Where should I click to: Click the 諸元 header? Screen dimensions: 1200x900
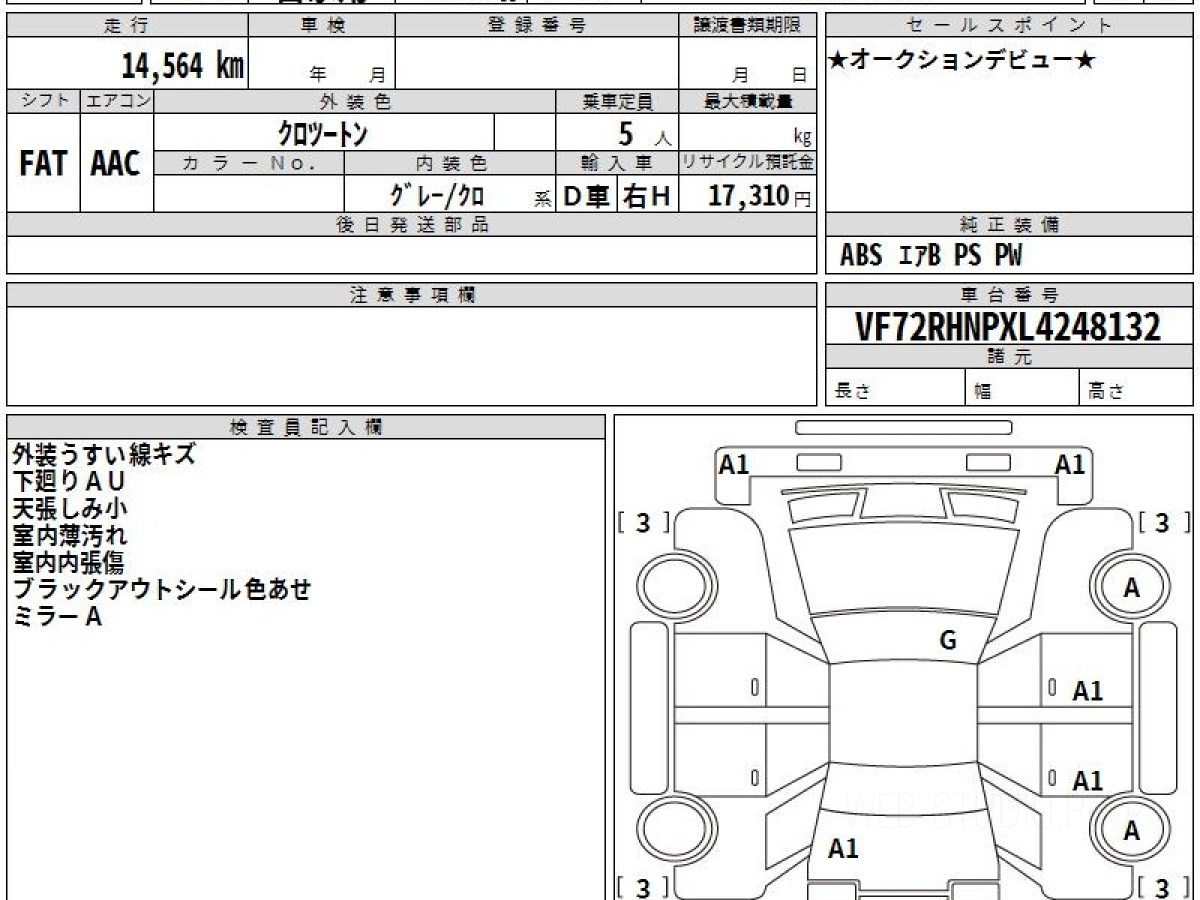click(x=1009, y=357)
